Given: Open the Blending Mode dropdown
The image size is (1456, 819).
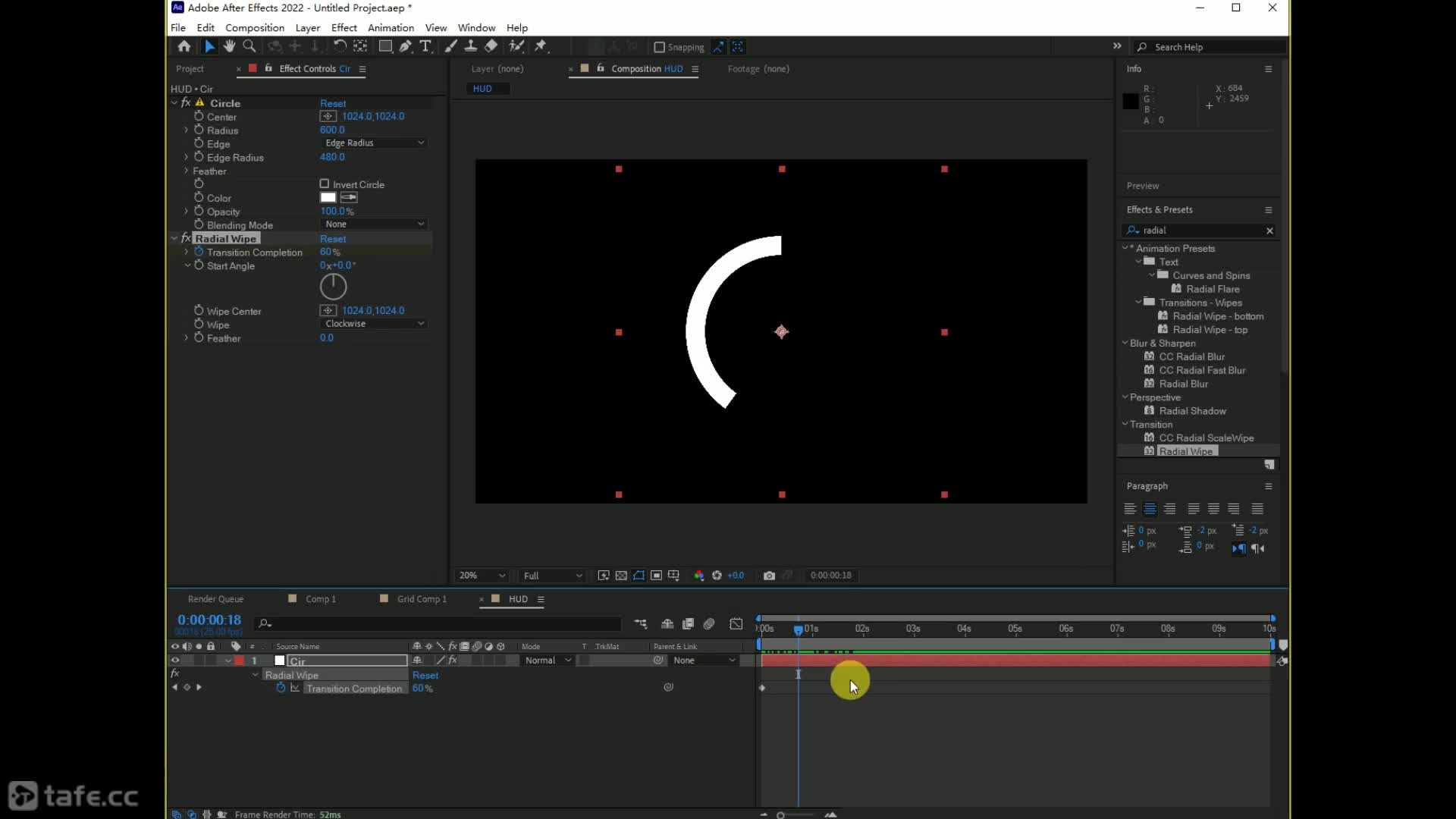Looking at the screenshot, I should point(374,224).
